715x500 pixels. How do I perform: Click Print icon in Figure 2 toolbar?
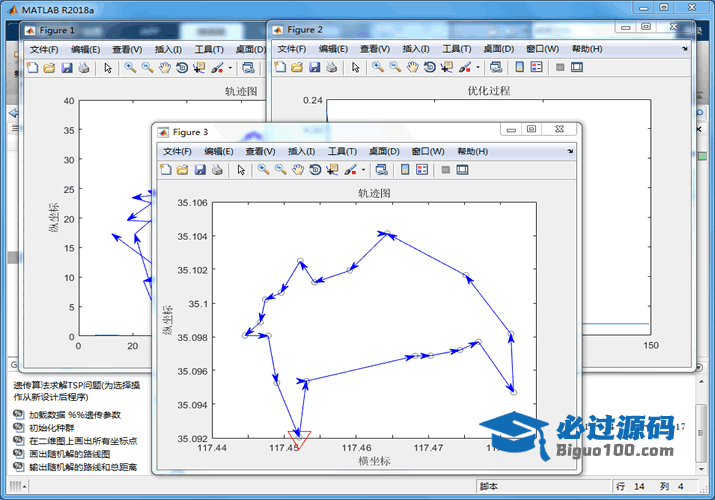332,67
